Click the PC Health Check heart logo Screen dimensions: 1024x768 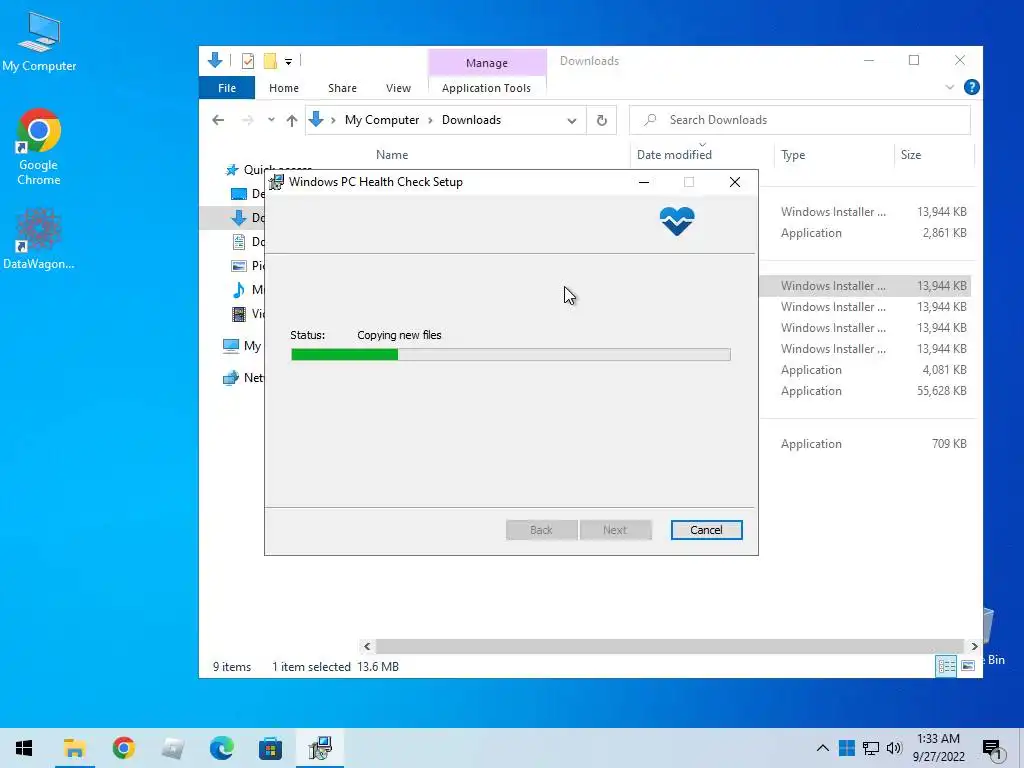pos(677,221)
